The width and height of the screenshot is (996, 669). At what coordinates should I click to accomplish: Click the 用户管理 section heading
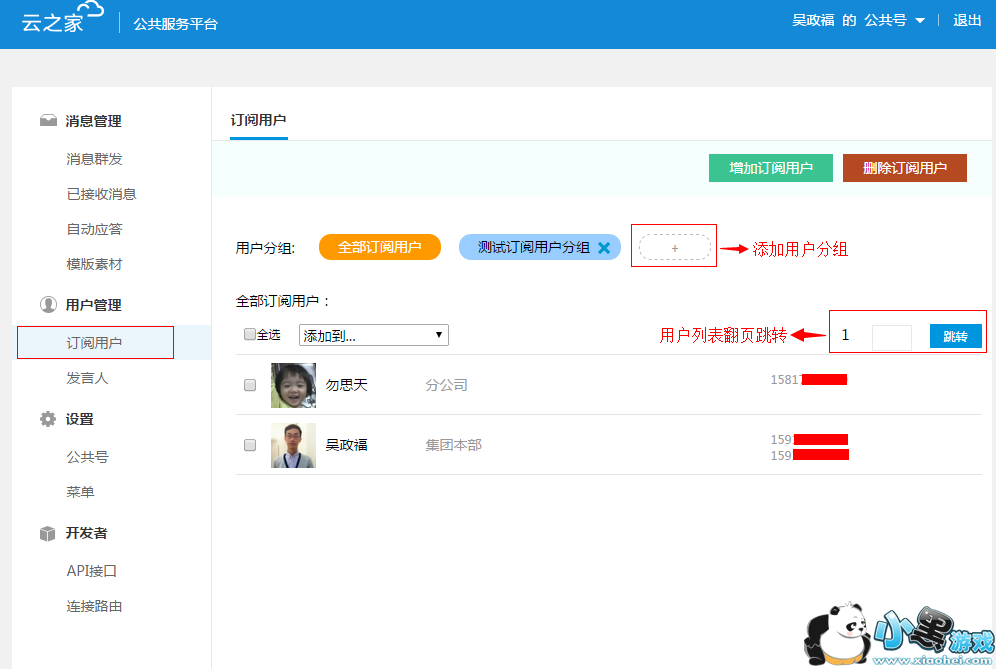93,305
